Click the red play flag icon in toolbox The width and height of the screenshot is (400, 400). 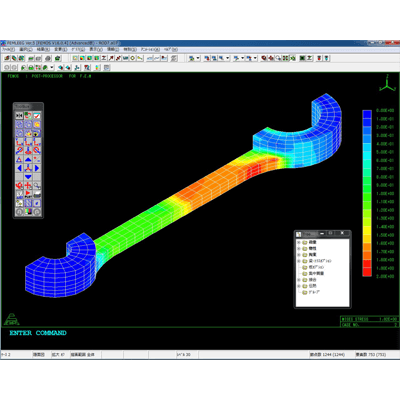pos(28,194)
